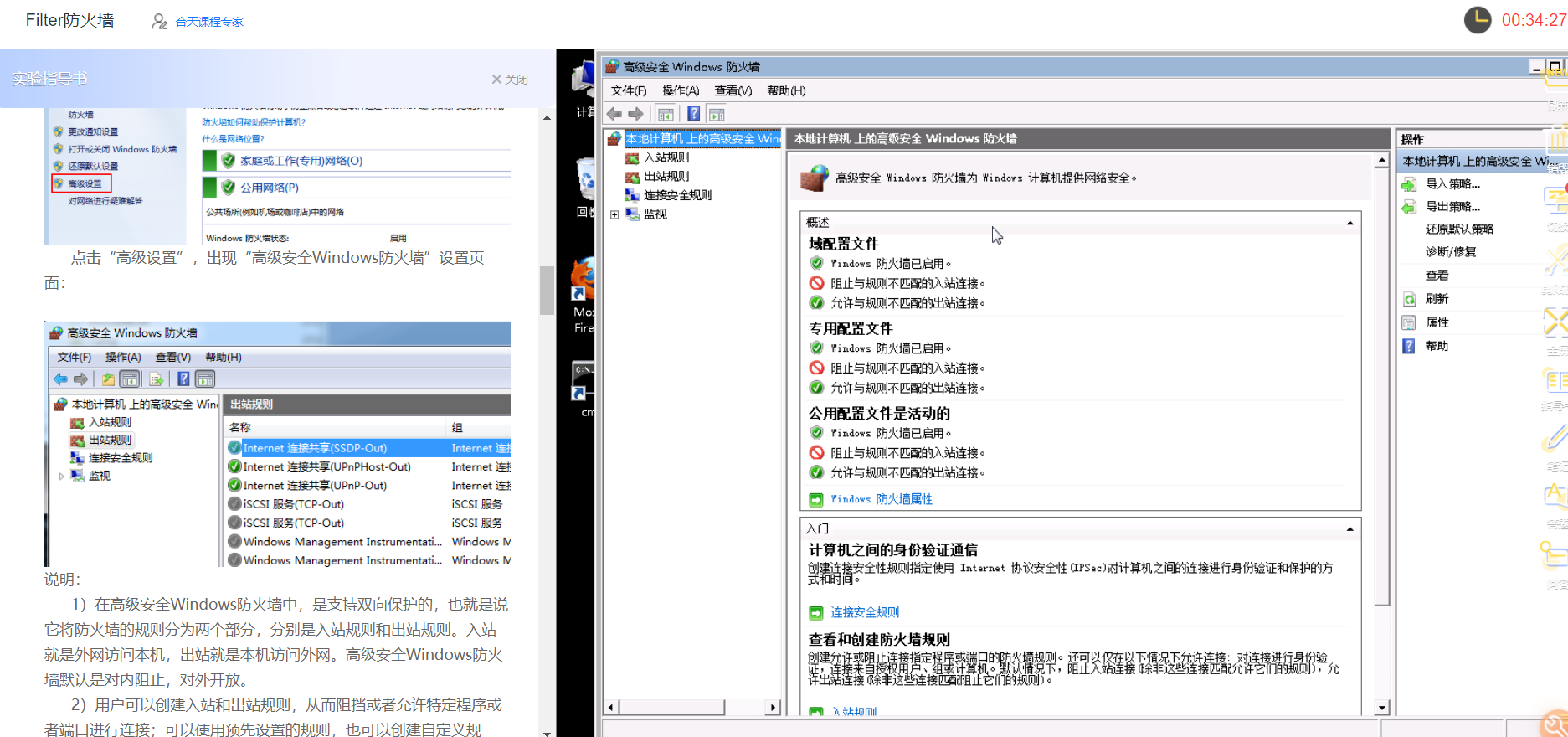Click the guide panel scrollbar down arrow
Image resolution: width=1568 pixels, height=737 pixels.
pos(547,733)
